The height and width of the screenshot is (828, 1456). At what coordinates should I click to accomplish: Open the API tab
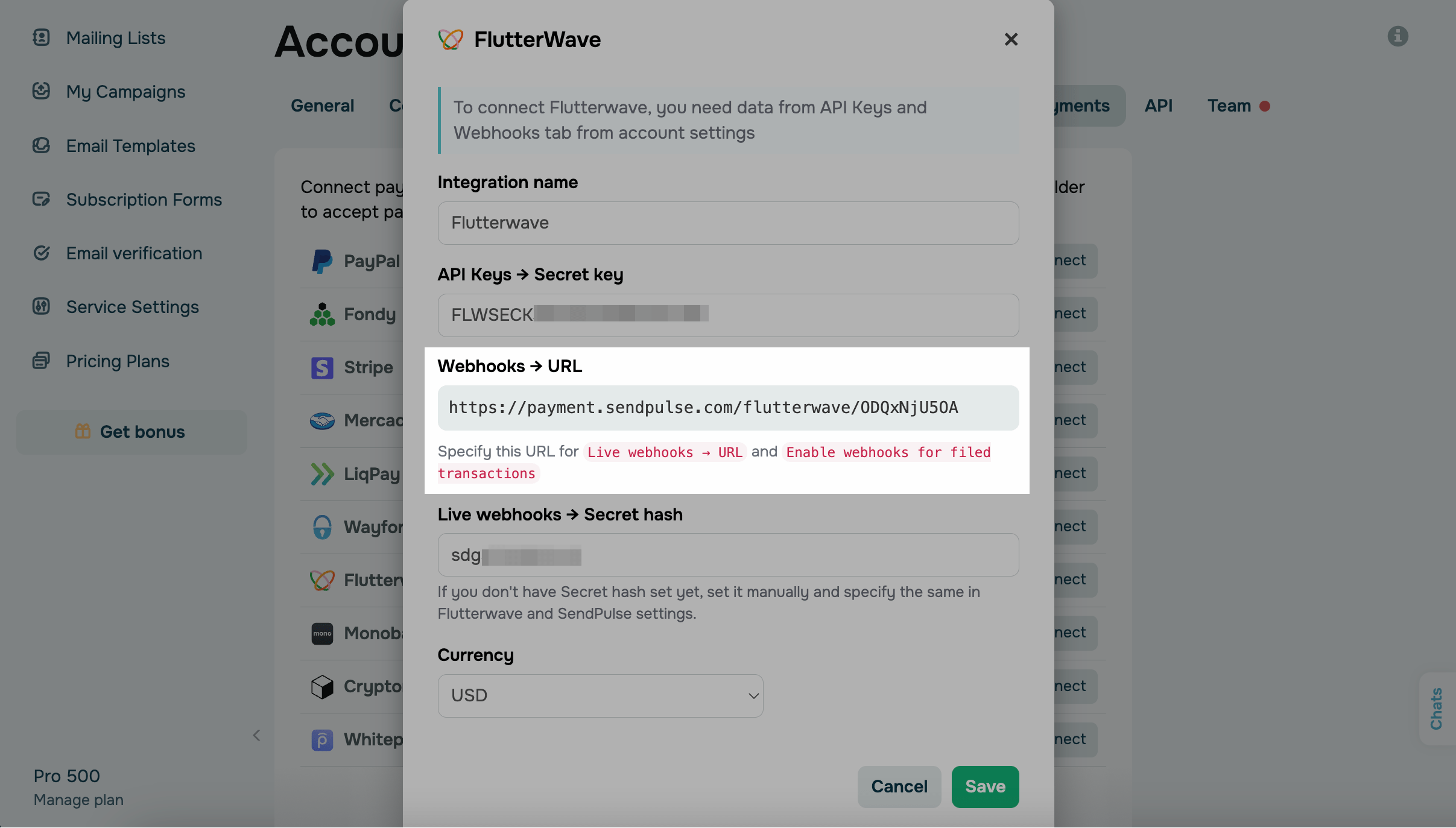point(1158,106)
